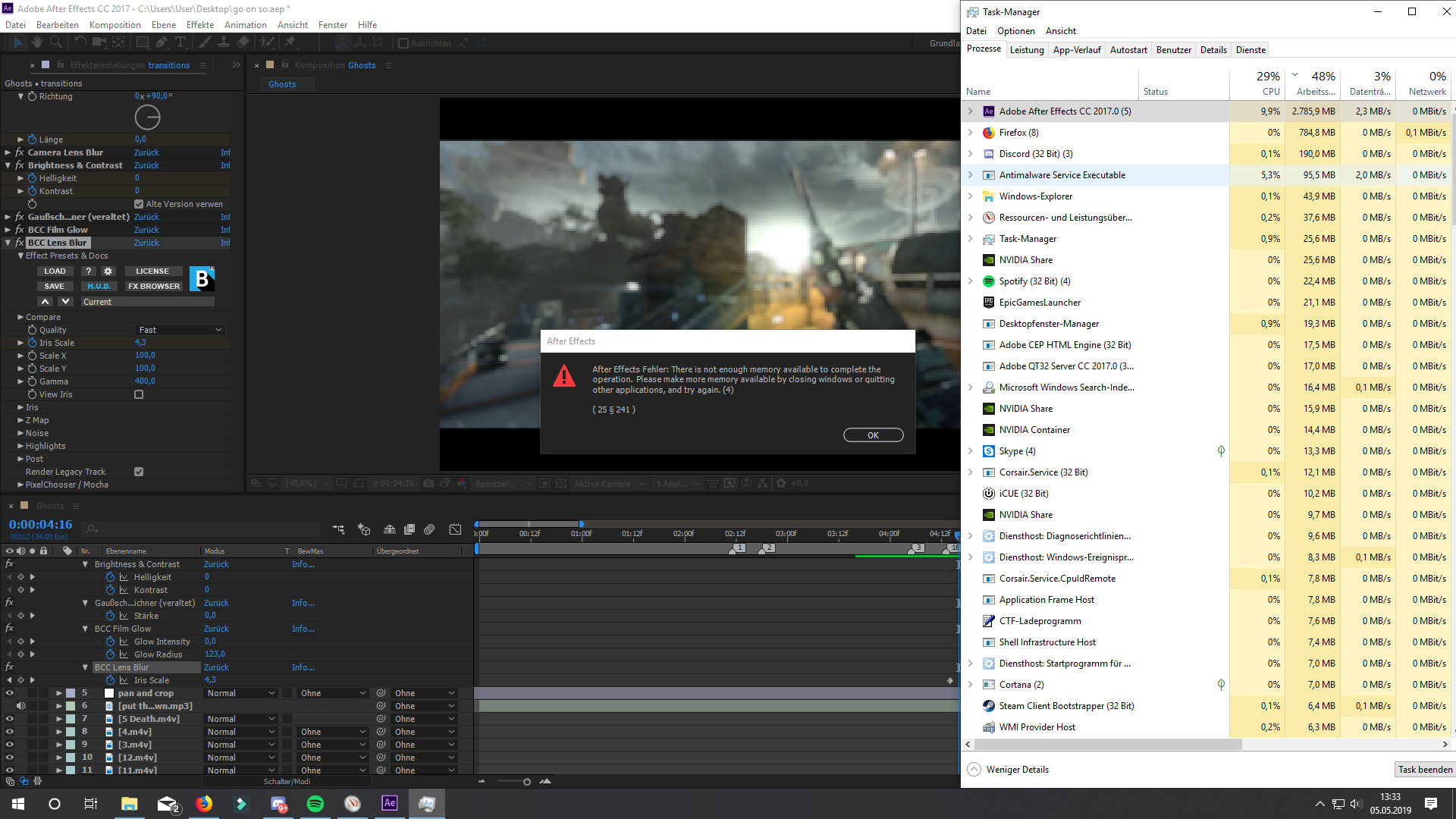The width and height of the screenshot is (1456, 819).
Task: Open Spotify from the taskbar
Action: pos(315,804)
